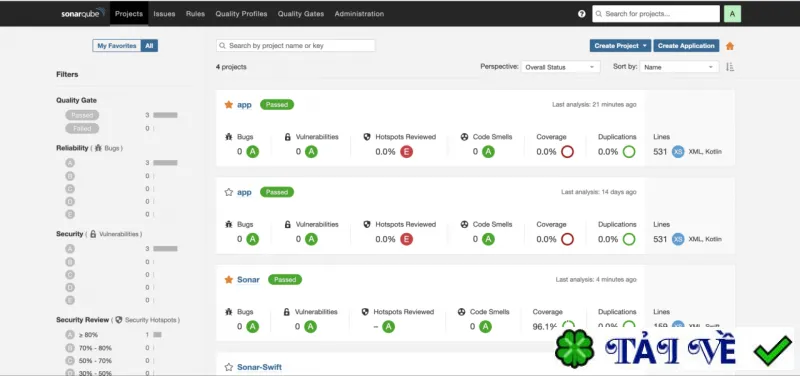
Task: Open the Perspective Overall Status dropdown
Action: pos(561,67)
